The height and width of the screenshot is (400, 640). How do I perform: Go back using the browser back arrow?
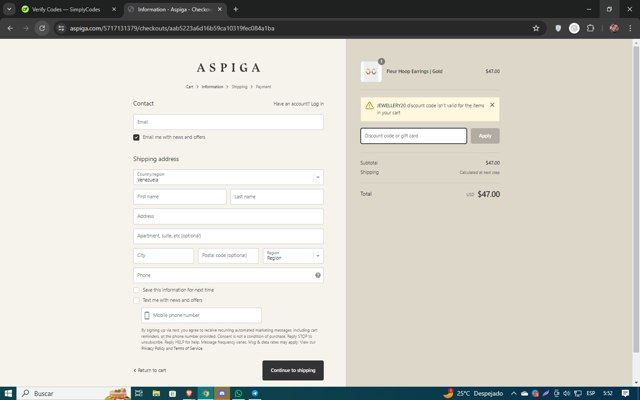tap(10, 28)
